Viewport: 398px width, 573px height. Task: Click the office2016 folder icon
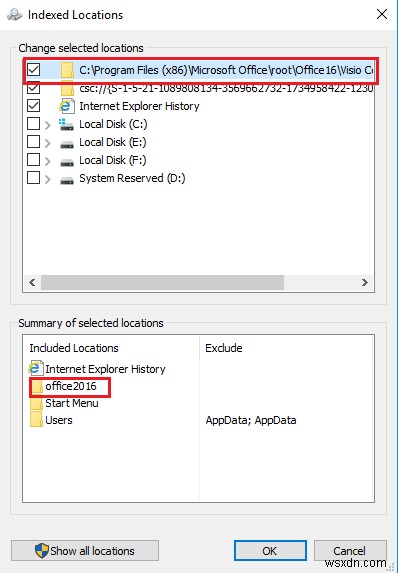pyautogui.click(x=37, y=387)
